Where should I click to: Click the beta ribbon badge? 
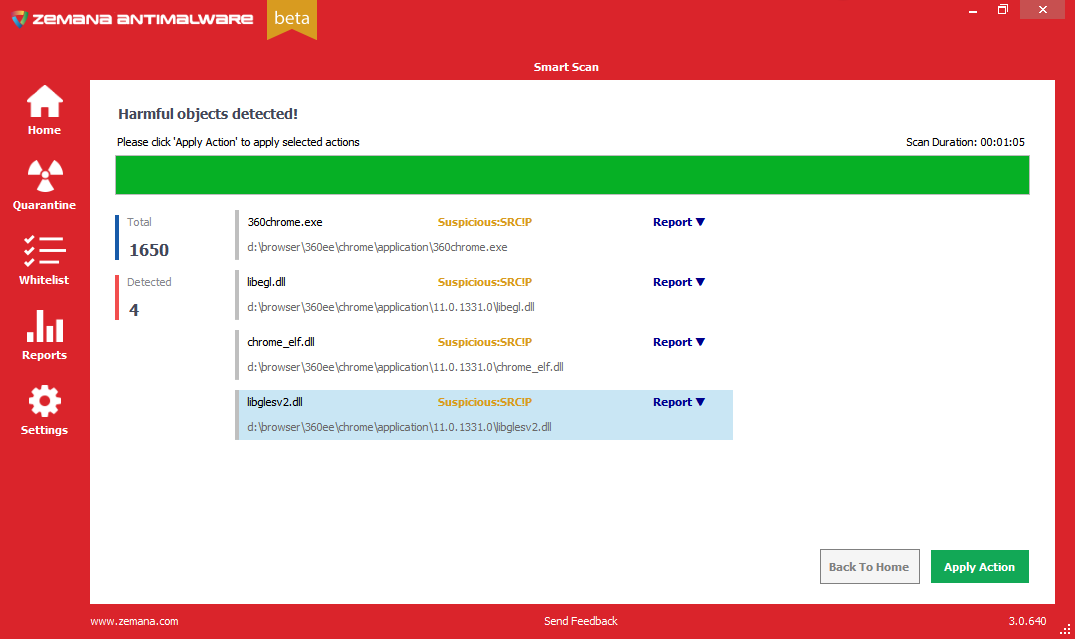click(x=292, y=19)
